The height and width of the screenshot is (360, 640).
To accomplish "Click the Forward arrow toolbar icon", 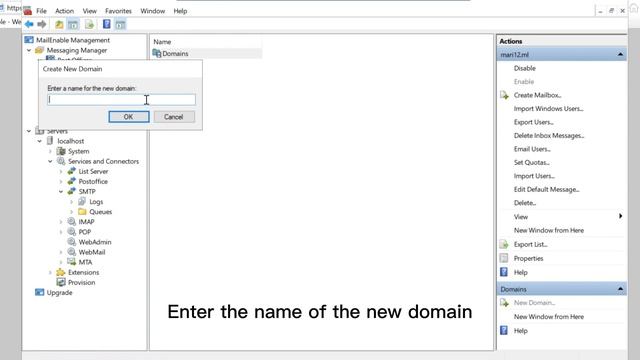I will (42, 24).
